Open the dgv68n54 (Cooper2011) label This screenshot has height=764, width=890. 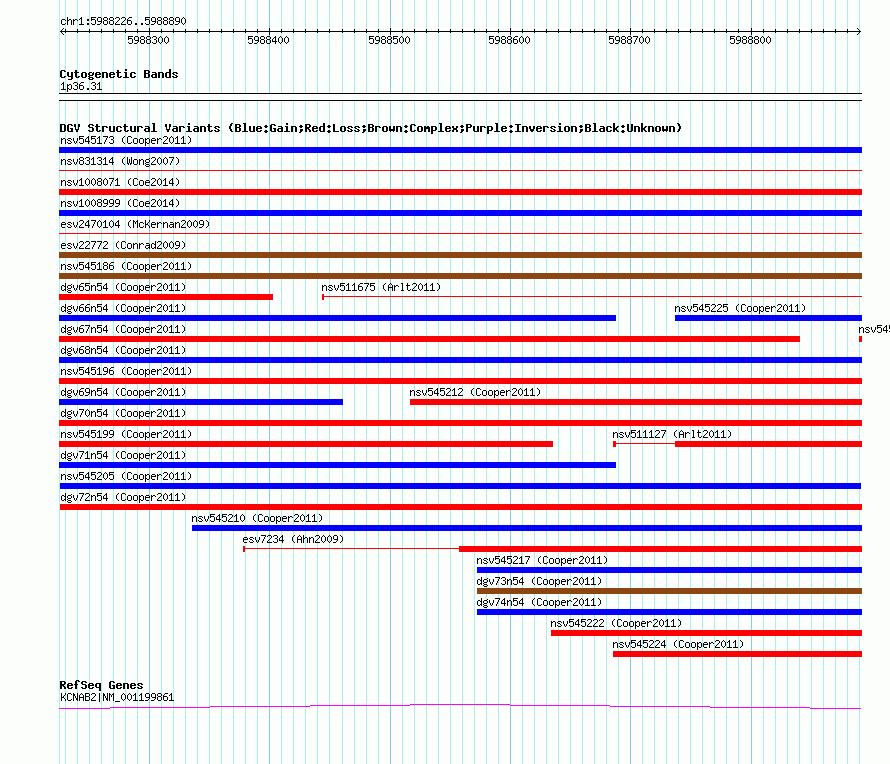(x=123, y=350)
